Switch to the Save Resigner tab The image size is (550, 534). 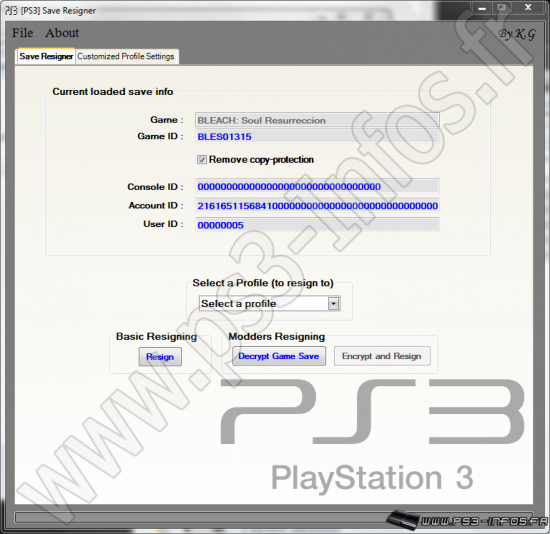(46, 56)
